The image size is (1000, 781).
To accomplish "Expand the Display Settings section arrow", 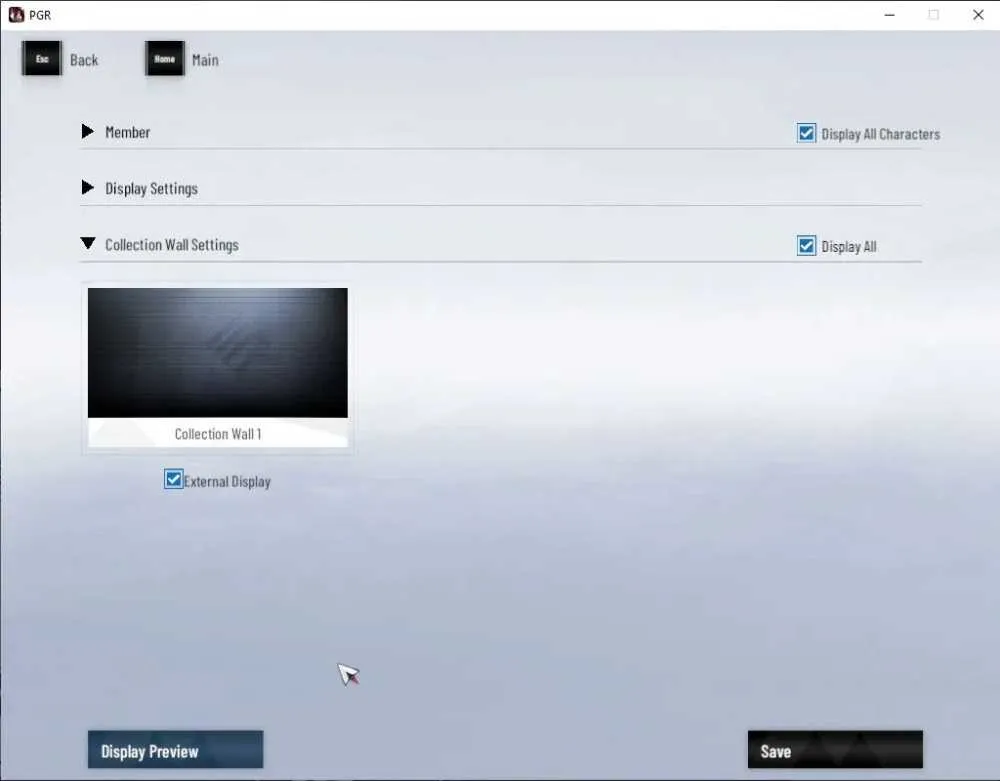I will point(88,187).
